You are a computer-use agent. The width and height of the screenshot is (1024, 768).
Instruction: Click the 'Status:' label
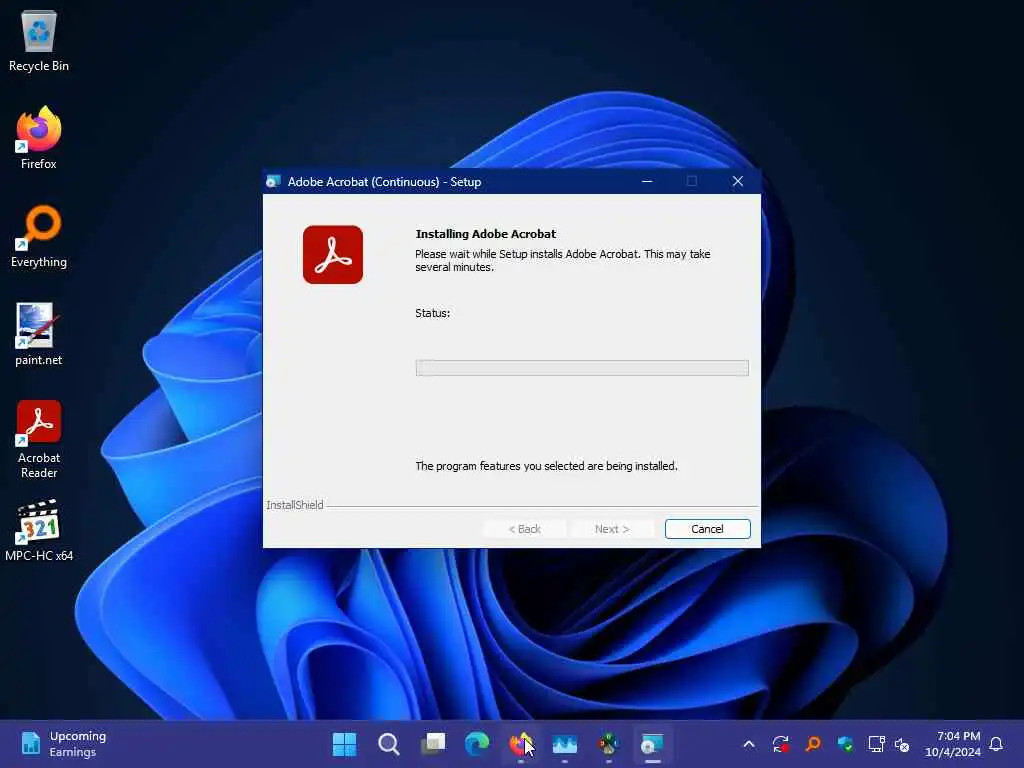point(432,313)
